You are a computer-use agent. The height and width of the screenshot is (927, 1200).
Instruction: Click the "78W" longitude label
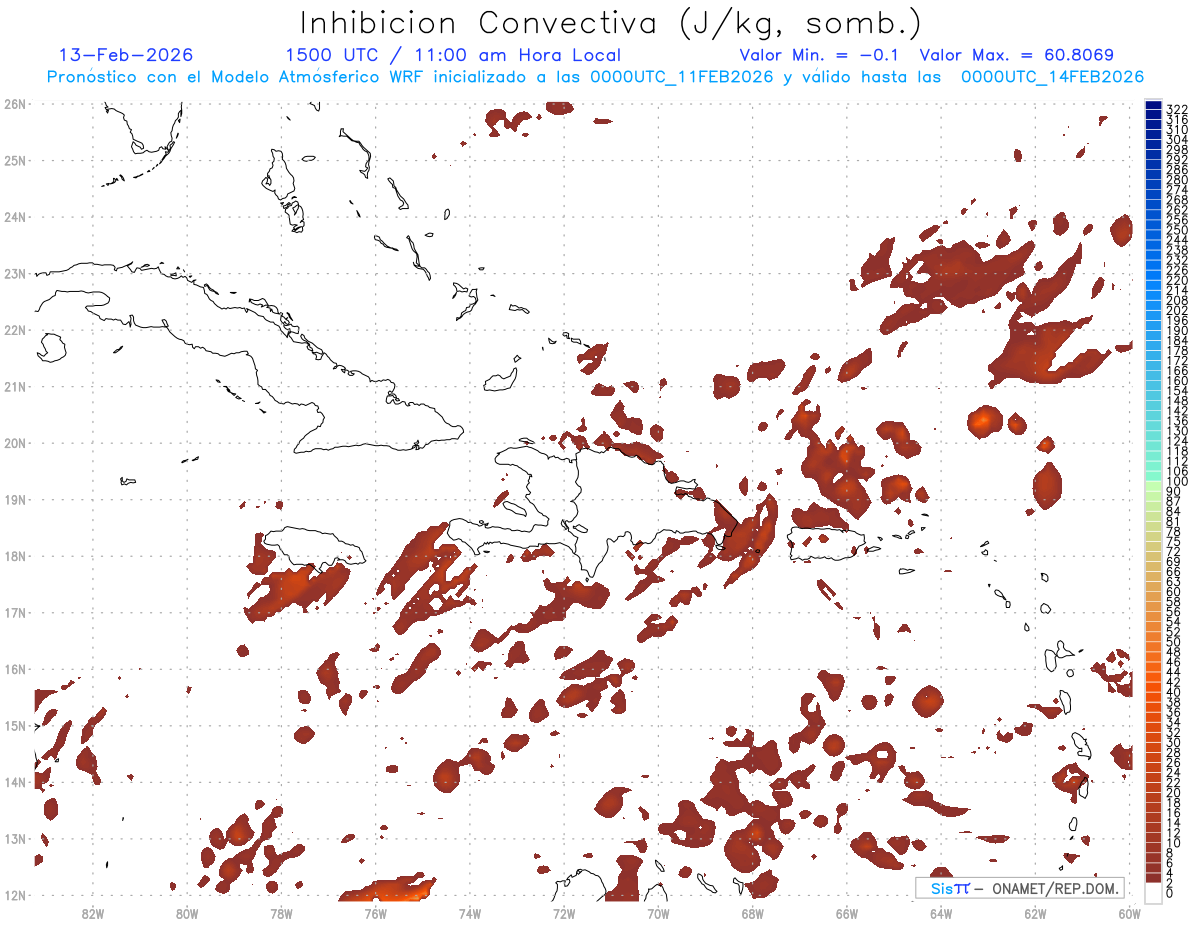pyautogui.click(x=281, y=913)
